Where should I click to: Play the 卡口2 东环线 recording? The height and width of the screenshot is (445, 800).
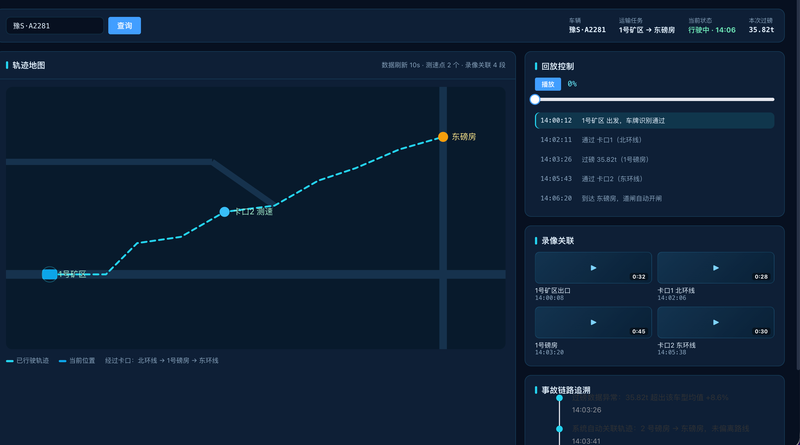coord(716,323)
